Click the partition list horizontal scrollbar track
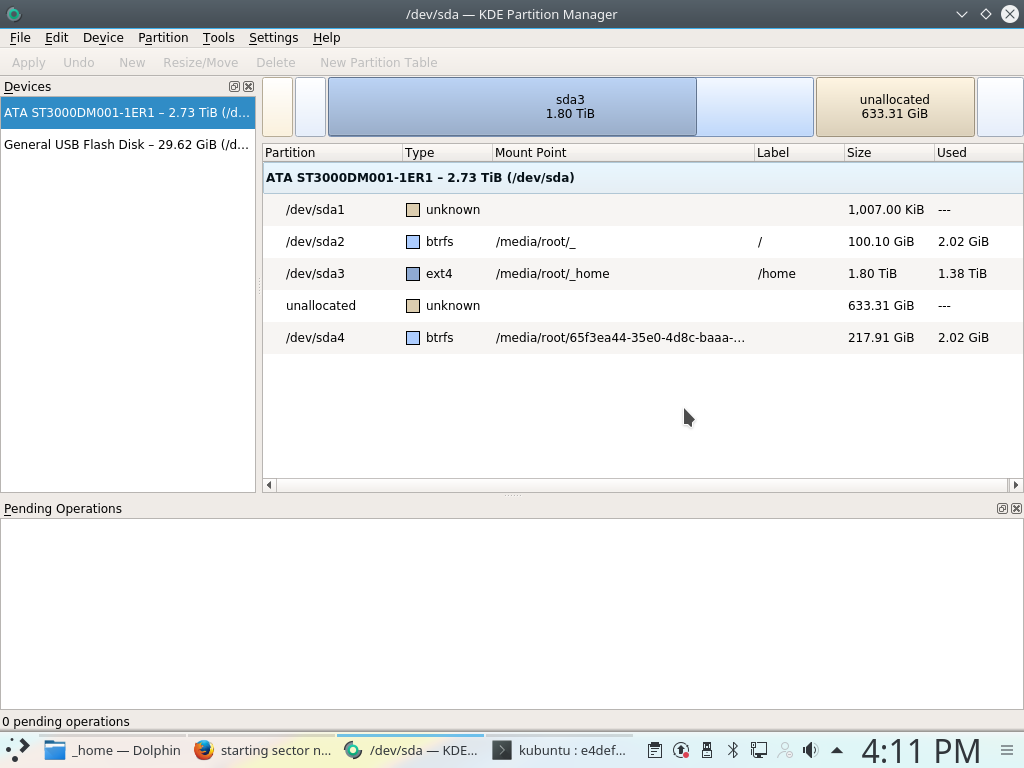The image size is (1024, 768). (643, 485)
